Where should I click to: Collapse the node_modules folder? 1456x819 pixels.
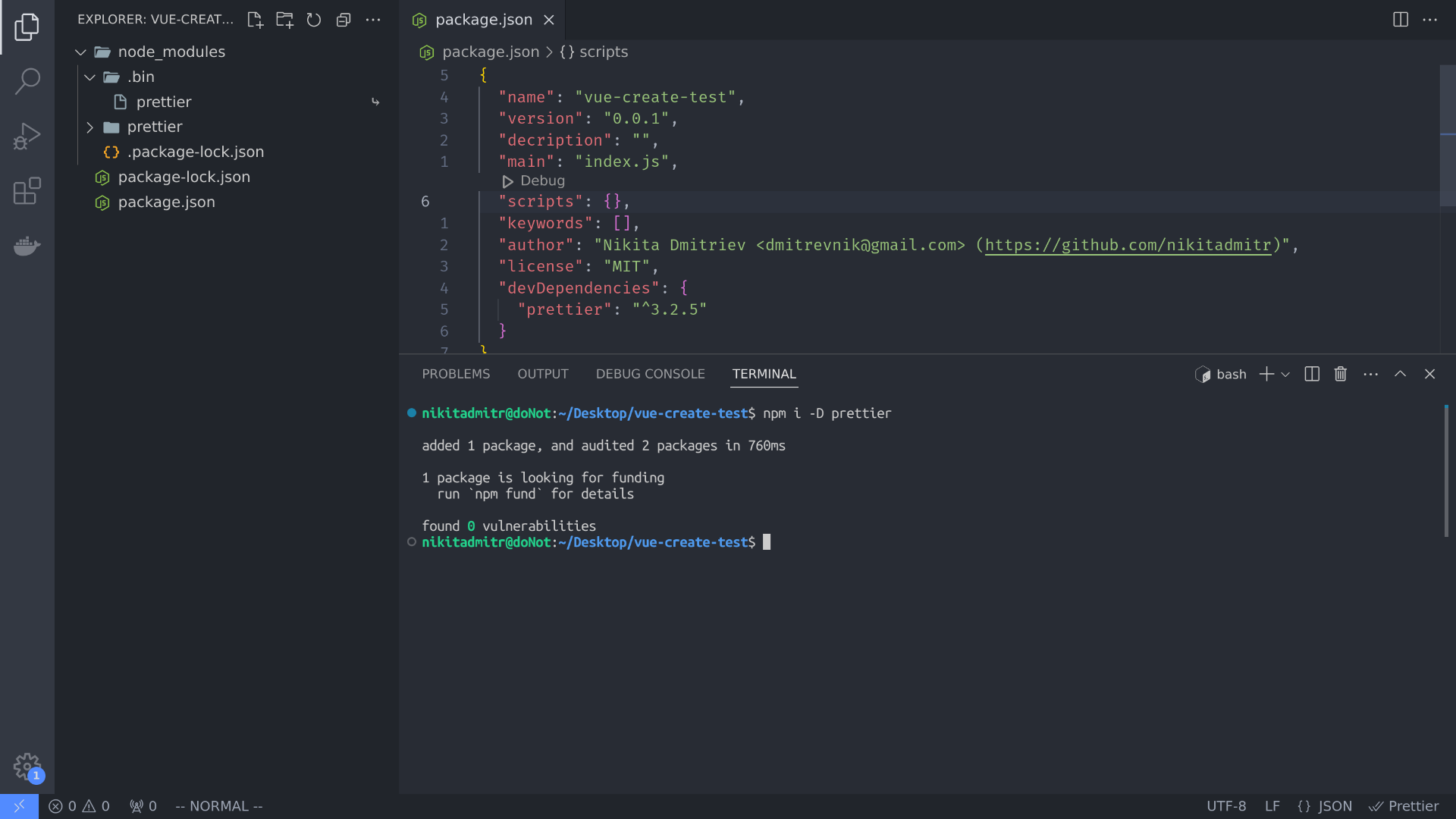(x=80, y=52)
